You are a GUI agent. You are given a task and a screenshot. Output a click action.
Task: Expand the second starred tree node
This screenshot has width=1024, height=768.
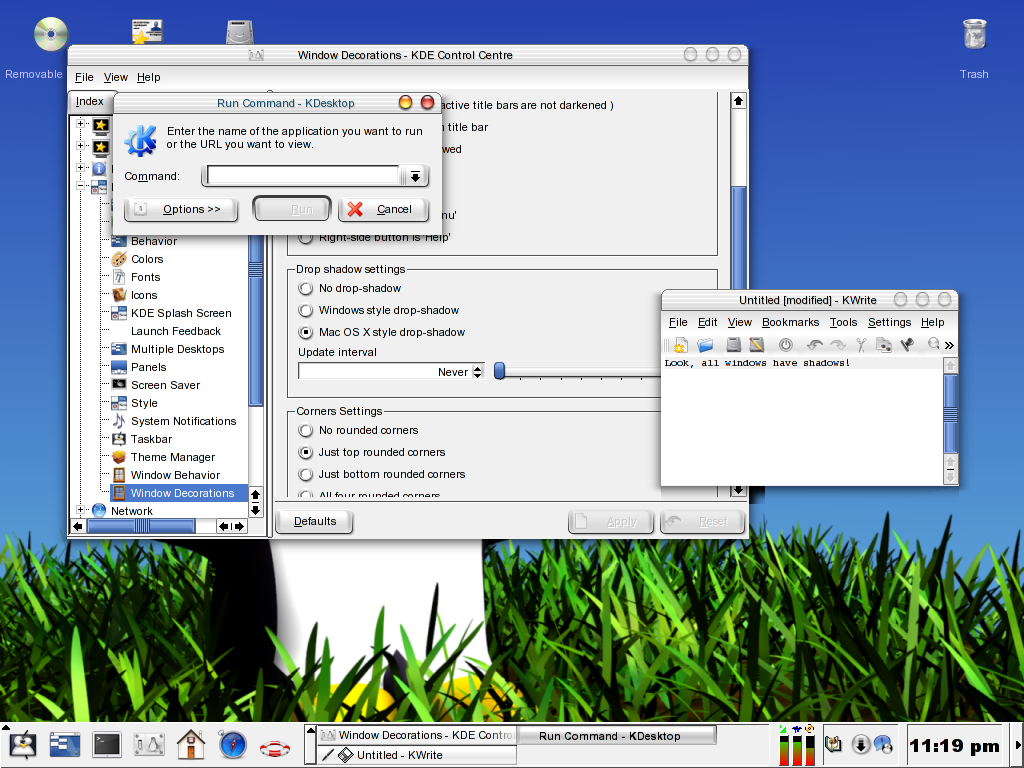pos(80,145)
